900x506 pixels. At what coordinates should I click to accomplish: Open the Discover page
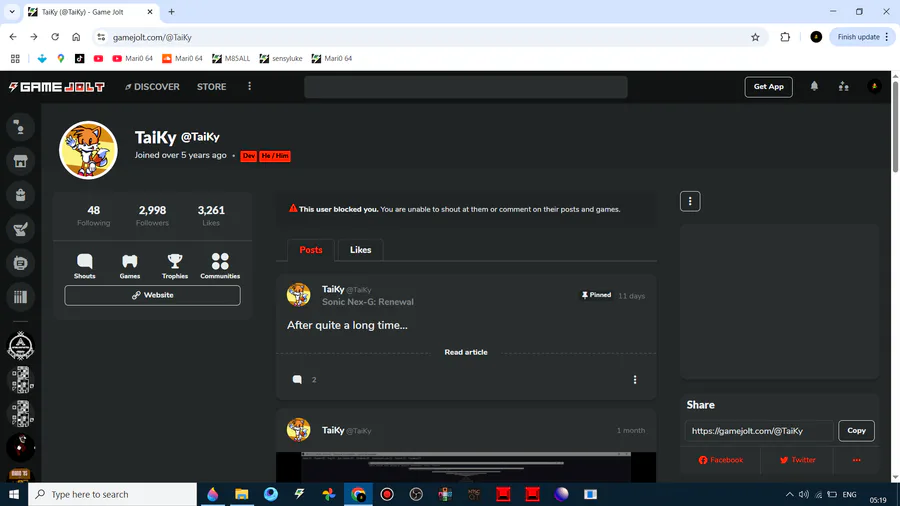click(152, 87)
